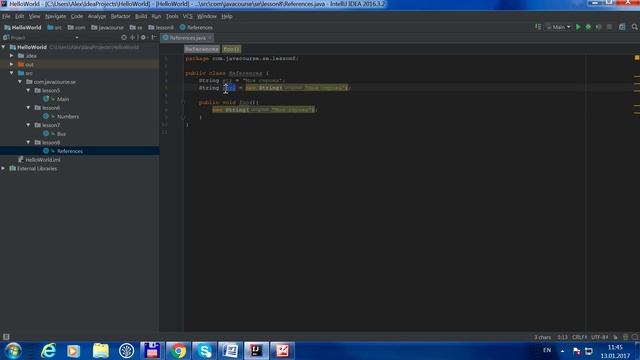This screenshot has height=360, width=640.
Task: Open the Main run configuration dropdown
Action: click(559, 27)
